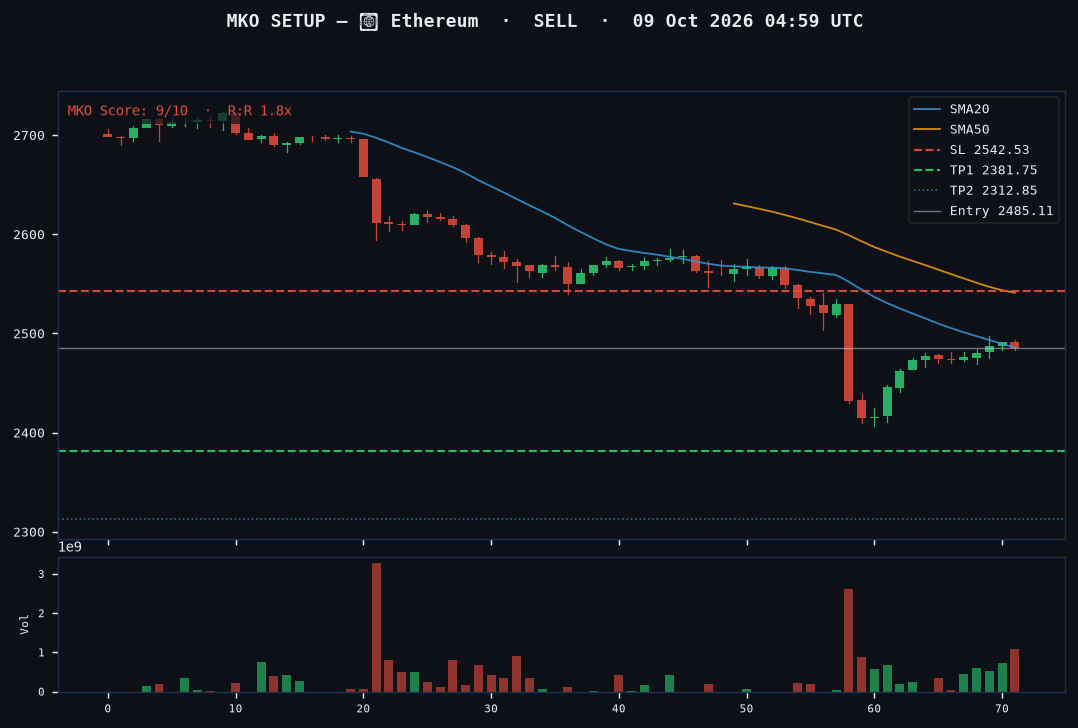Image resolution: width=1078 pixels, height=728 pixels.
Task: Click the red dashed stop-loss line on chart
Action: pos(562,291)
